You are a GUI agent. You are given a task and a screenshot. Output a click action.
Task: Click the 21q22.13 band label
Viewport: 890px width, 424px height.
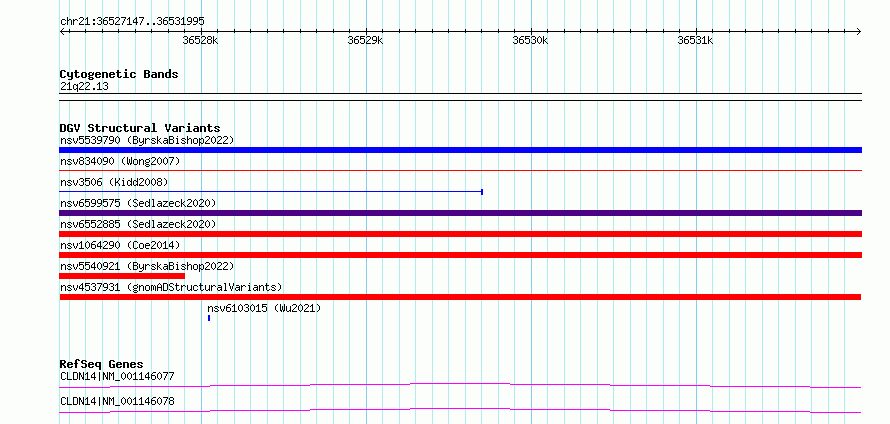84,87
